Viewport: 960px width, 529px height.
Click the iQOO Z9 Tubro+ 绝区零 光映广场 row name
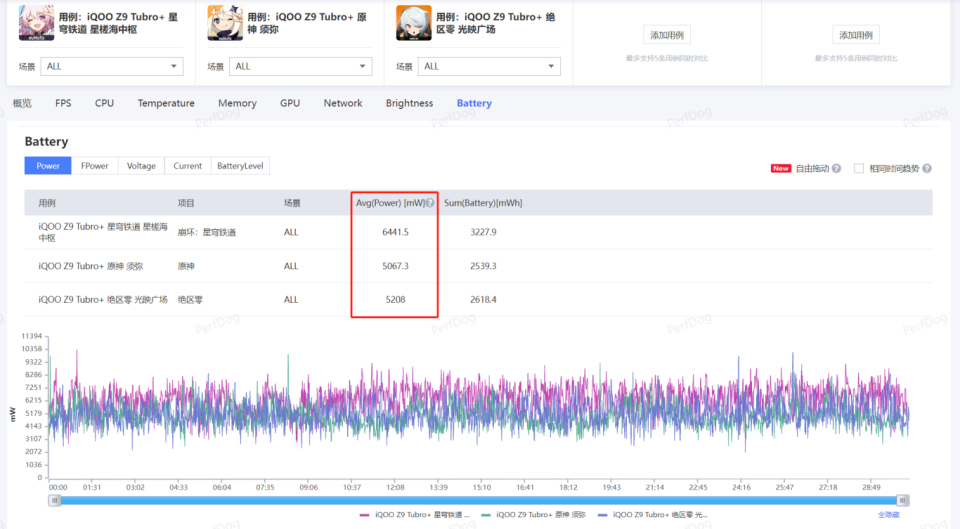point(103,299)
